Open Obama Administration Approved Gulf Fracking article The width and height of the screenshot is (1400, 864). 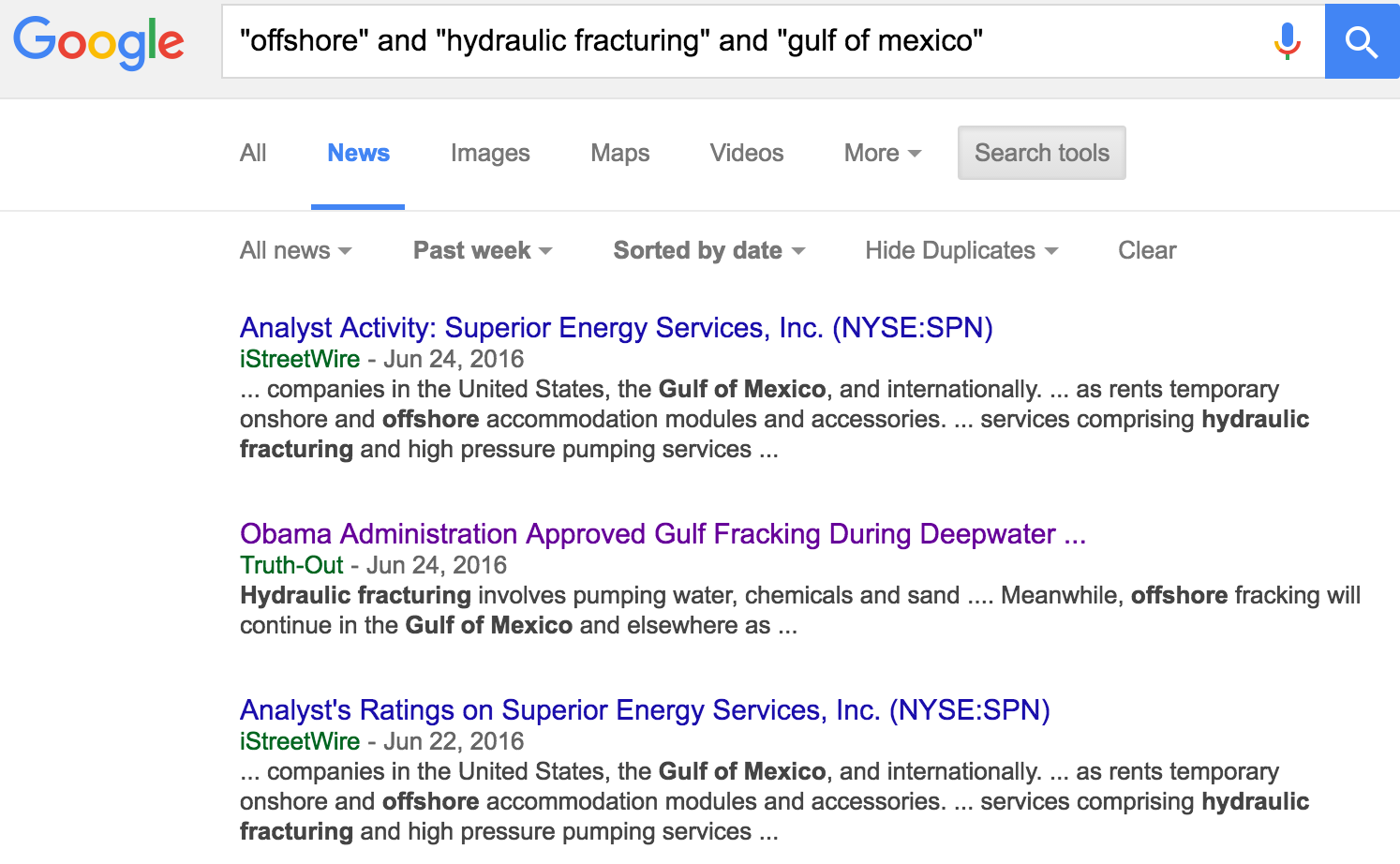pos(663,534)
